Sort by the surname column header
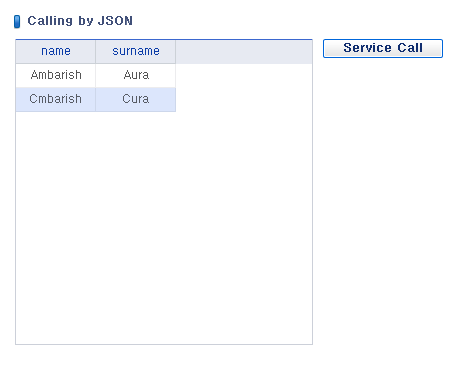 point(136,51)
